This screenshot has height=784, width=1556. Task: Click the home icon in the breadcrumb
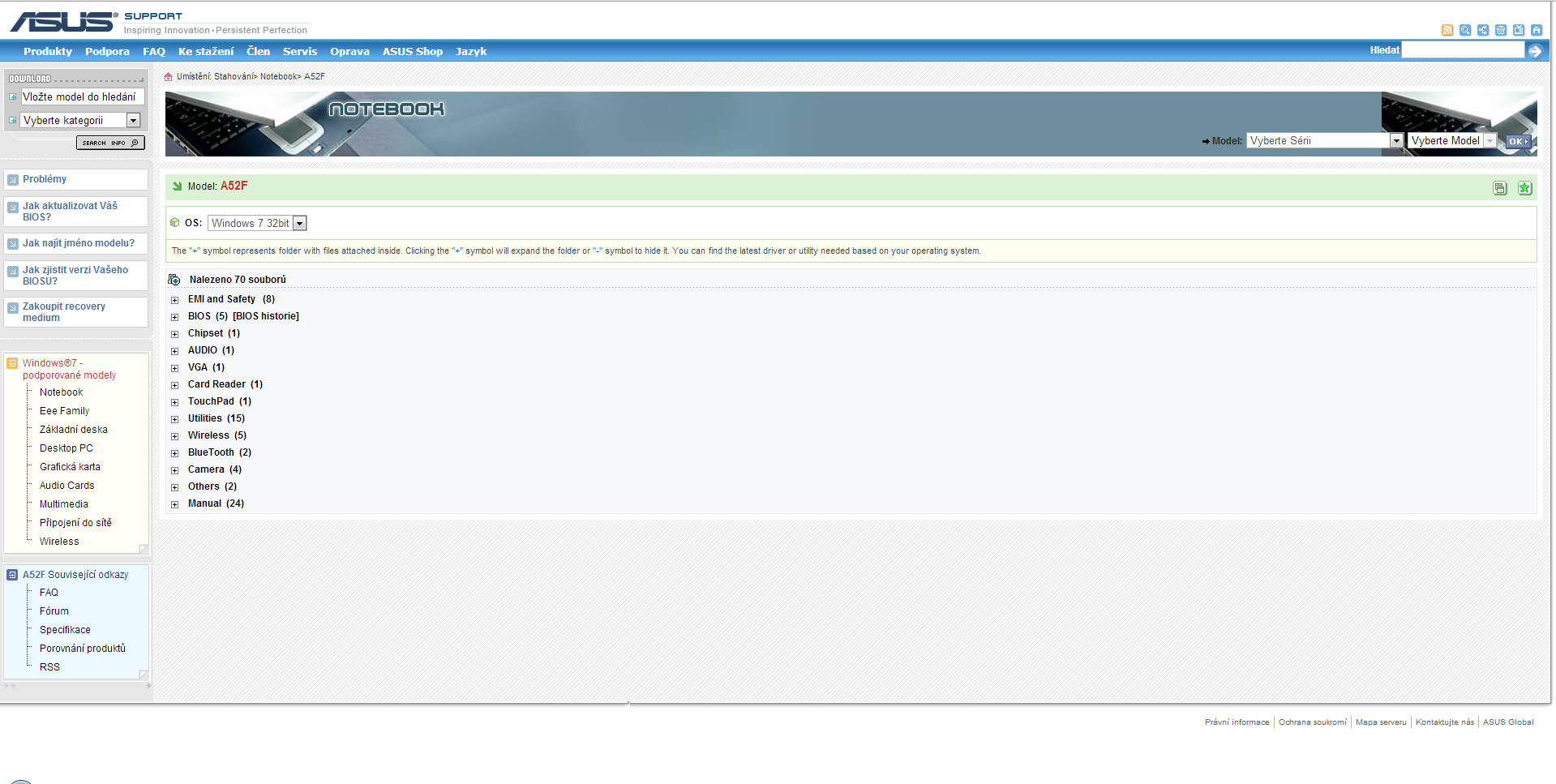pos(169,77)
